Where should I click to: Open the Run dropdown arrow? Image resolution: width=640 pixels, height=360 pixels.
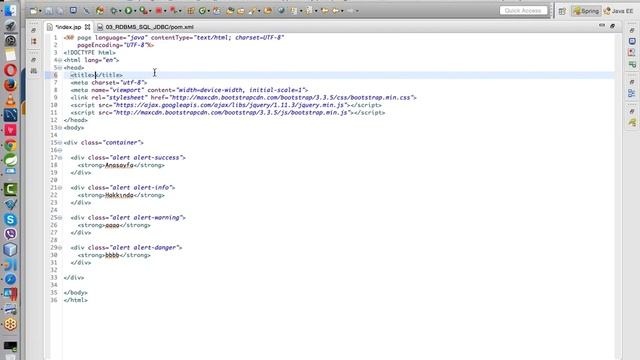(x=135, y=11)
